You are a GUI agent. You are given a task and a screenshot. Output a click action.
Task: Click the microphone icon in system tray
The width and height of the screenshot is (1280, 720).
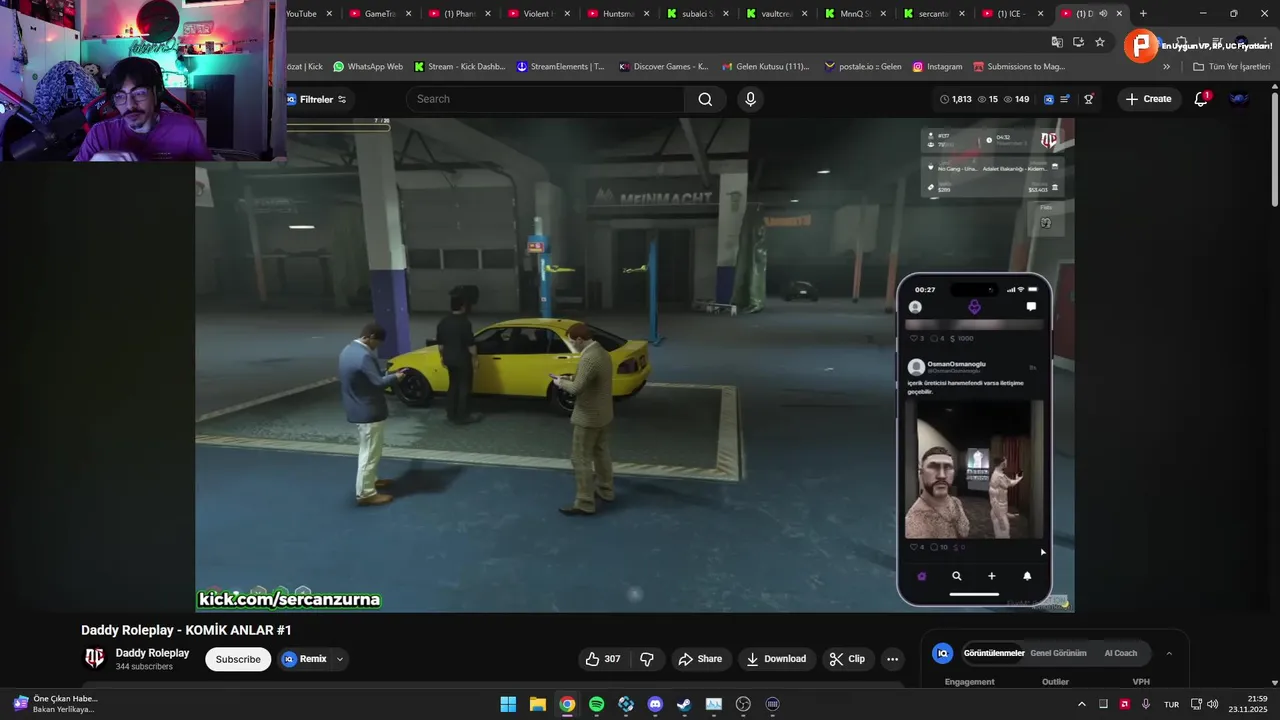pos(1146,704)
